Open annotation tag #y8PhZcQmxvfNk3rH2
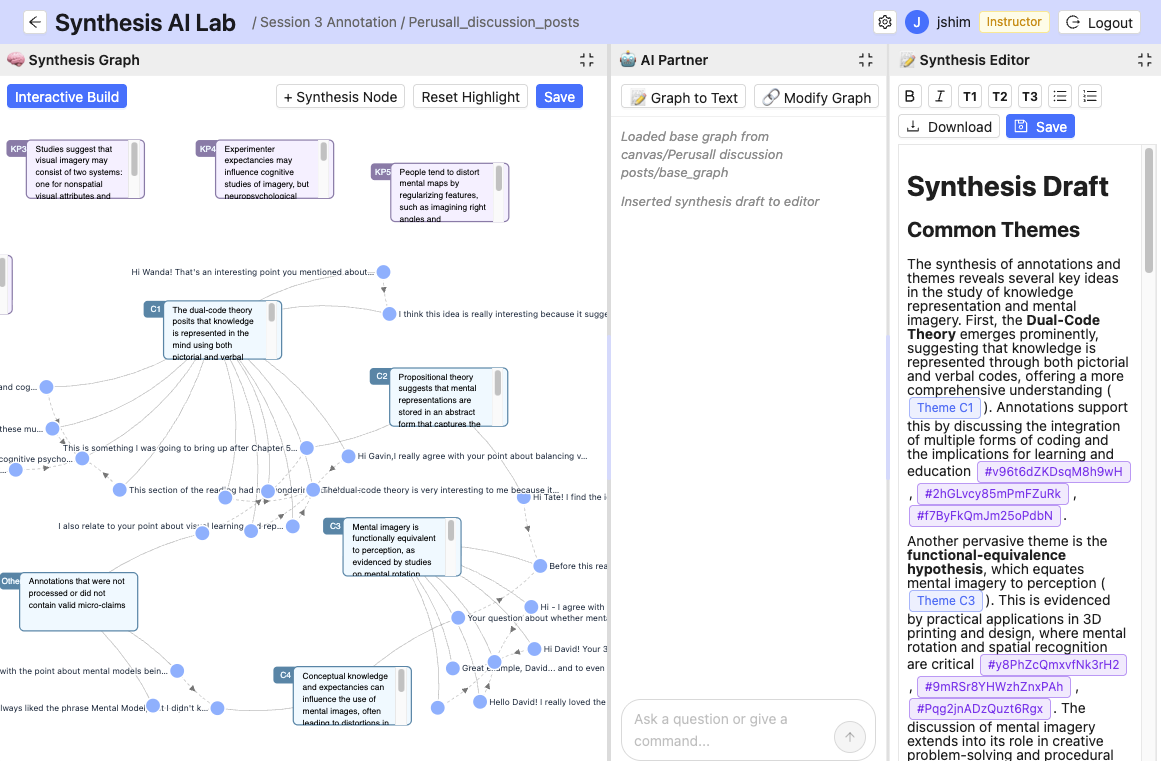The width and height of the screenshot is (1161, 761). coord(1053,665)
